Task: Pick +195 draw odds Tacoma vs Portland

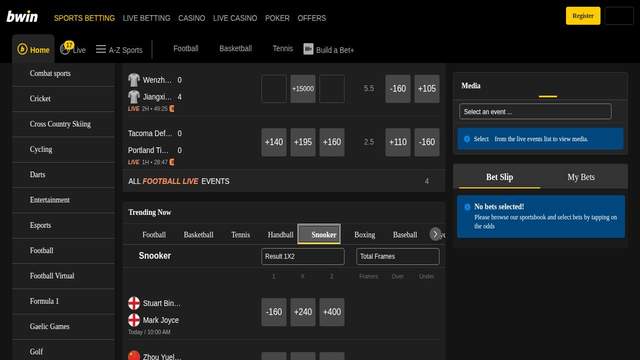Action: pyautogui.click(x=303, y=142)
